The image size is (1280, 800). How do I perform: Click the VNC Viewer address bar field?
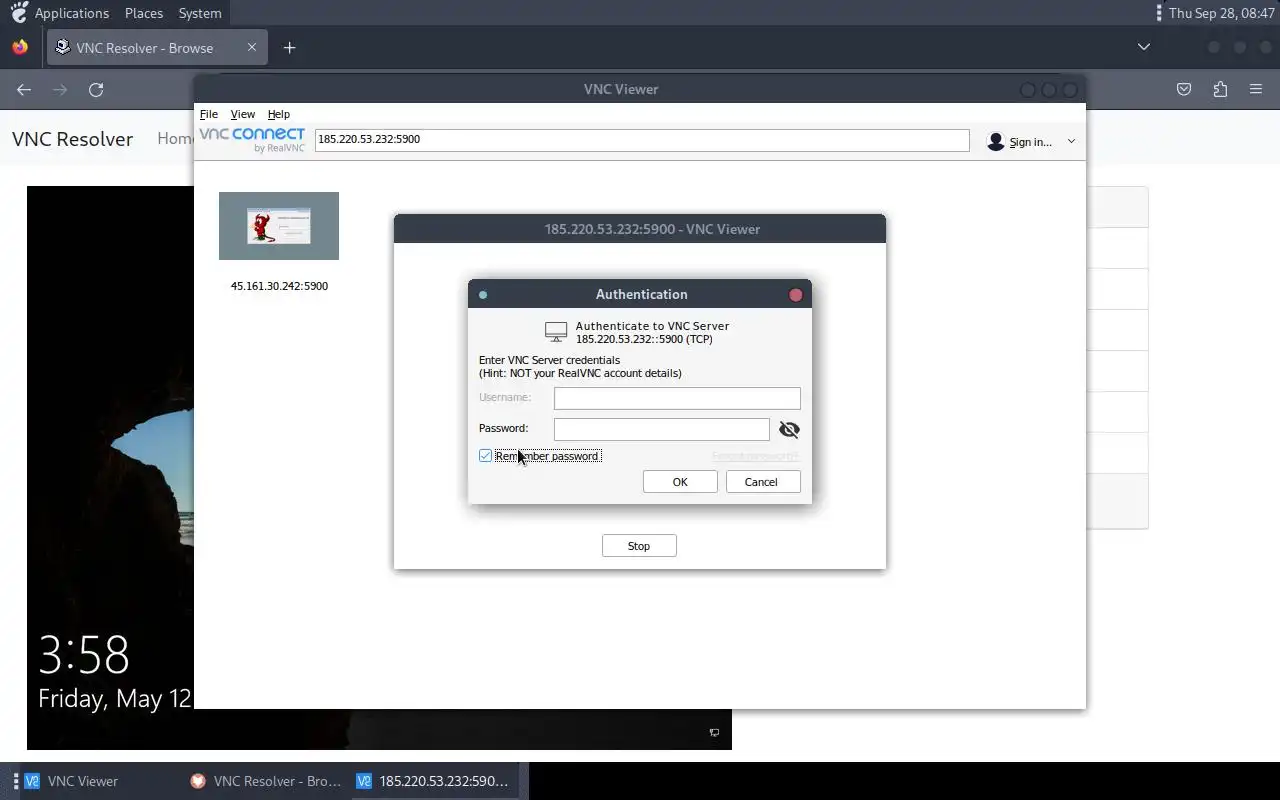point(642,140)
